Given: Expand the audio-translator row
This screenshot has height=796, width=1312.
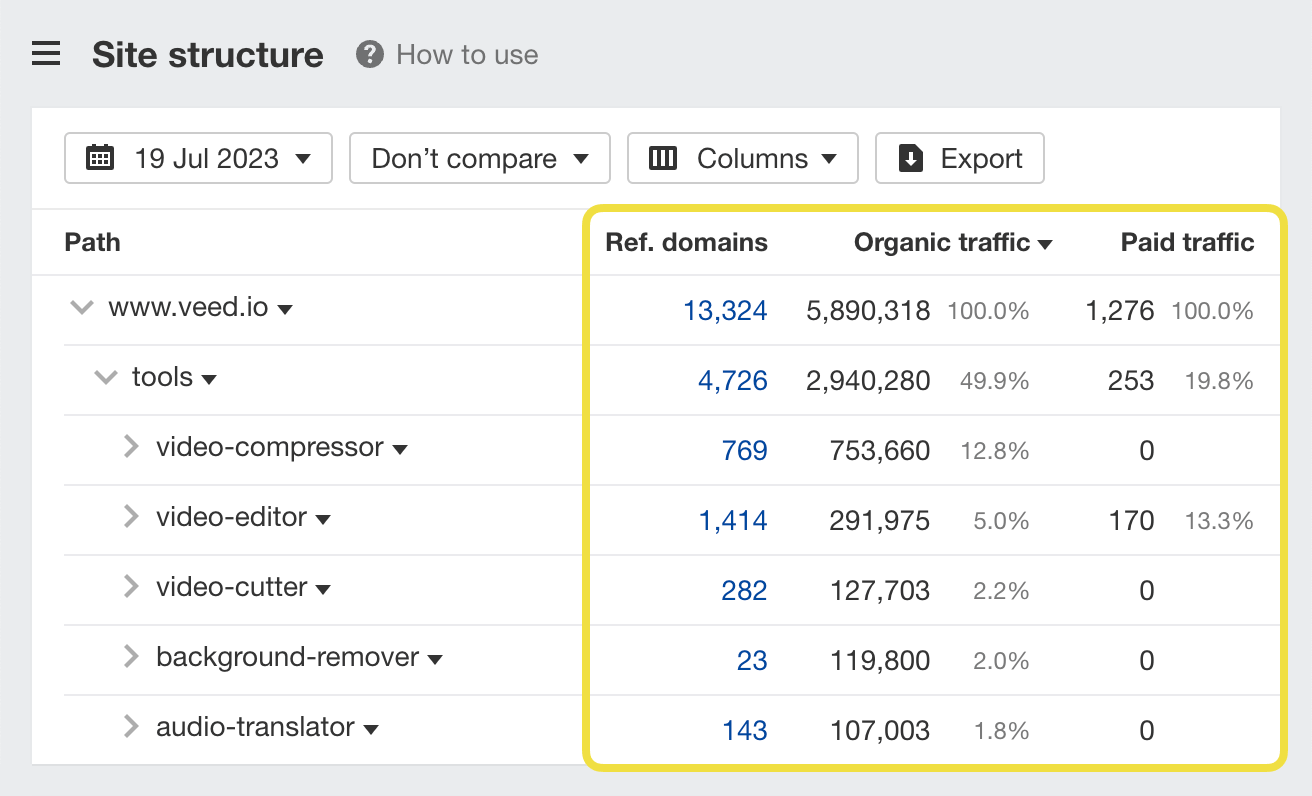Looking at the screenshot, I should tap(130, 727).
